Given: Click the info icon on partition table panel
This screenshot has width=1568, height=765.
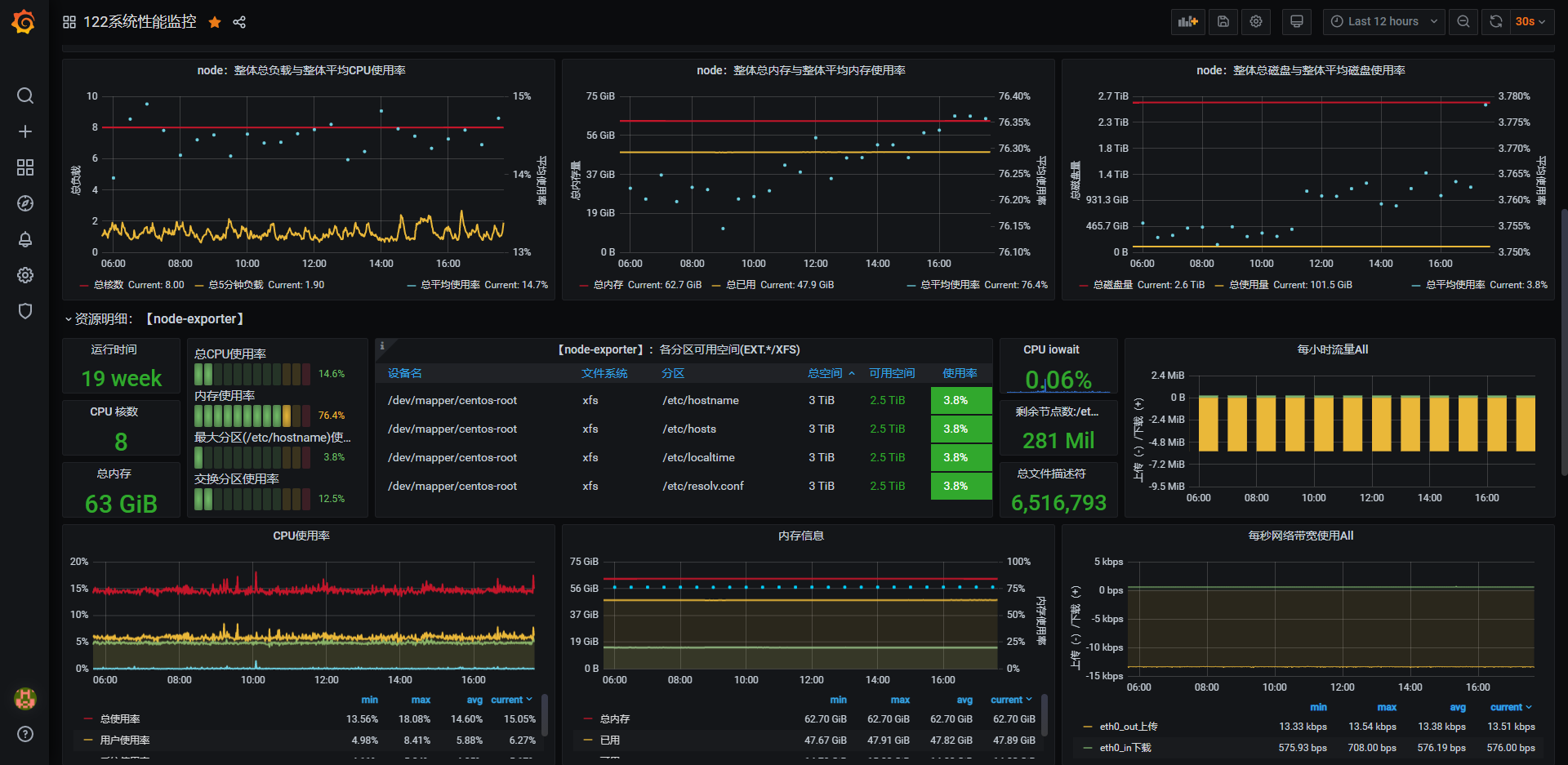Looking at the screenshot, I should click(381, 346).
